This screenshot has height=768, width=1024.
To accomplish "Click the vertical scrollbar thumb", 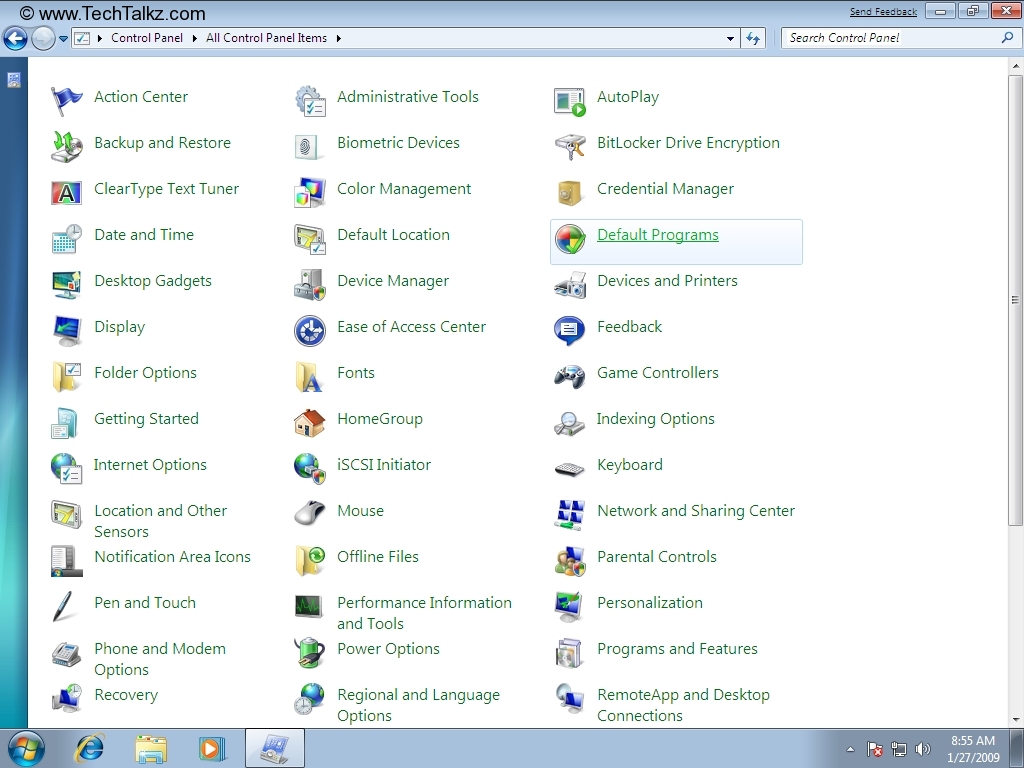I will [x=1015, y=300].
